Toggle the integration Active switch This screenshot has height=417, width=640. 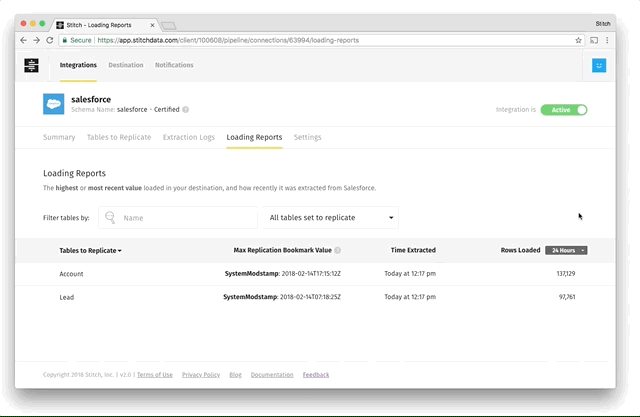click(564, 110)
